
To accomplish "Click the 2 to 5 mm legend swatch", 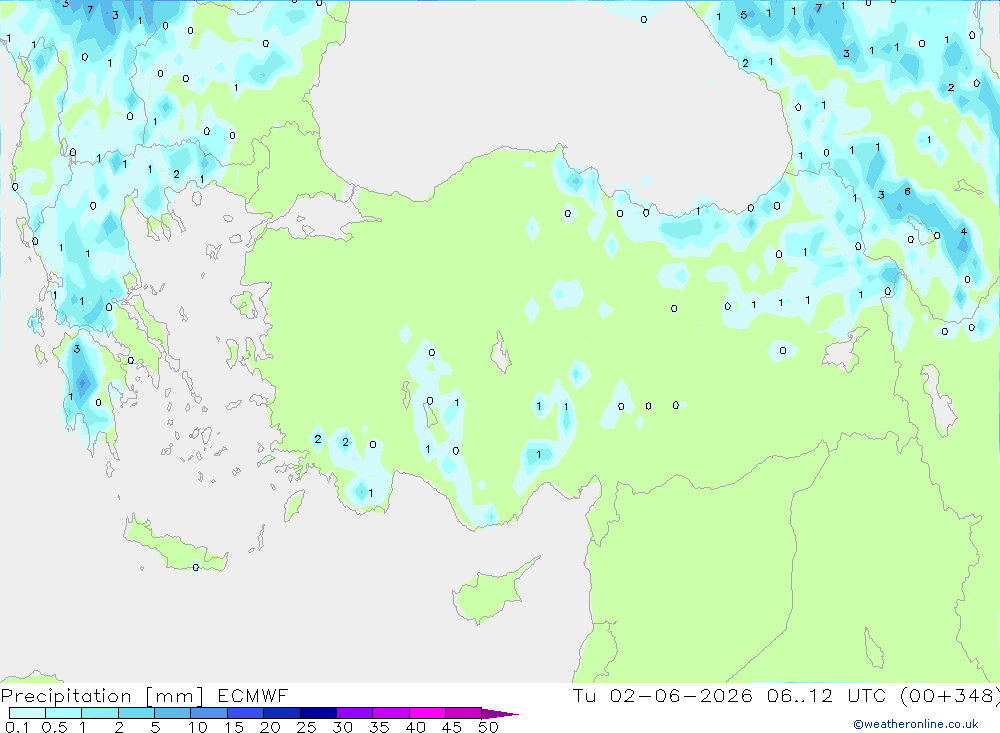I will pyautogui.click(x=136, y=713).
